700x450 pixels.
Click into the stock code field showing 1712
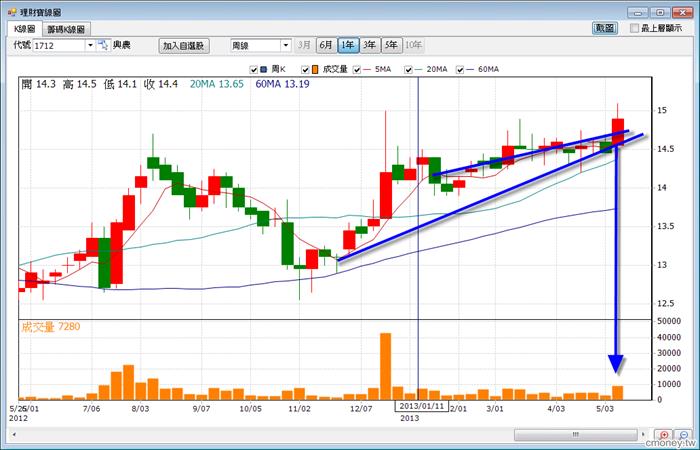[58, 46]
